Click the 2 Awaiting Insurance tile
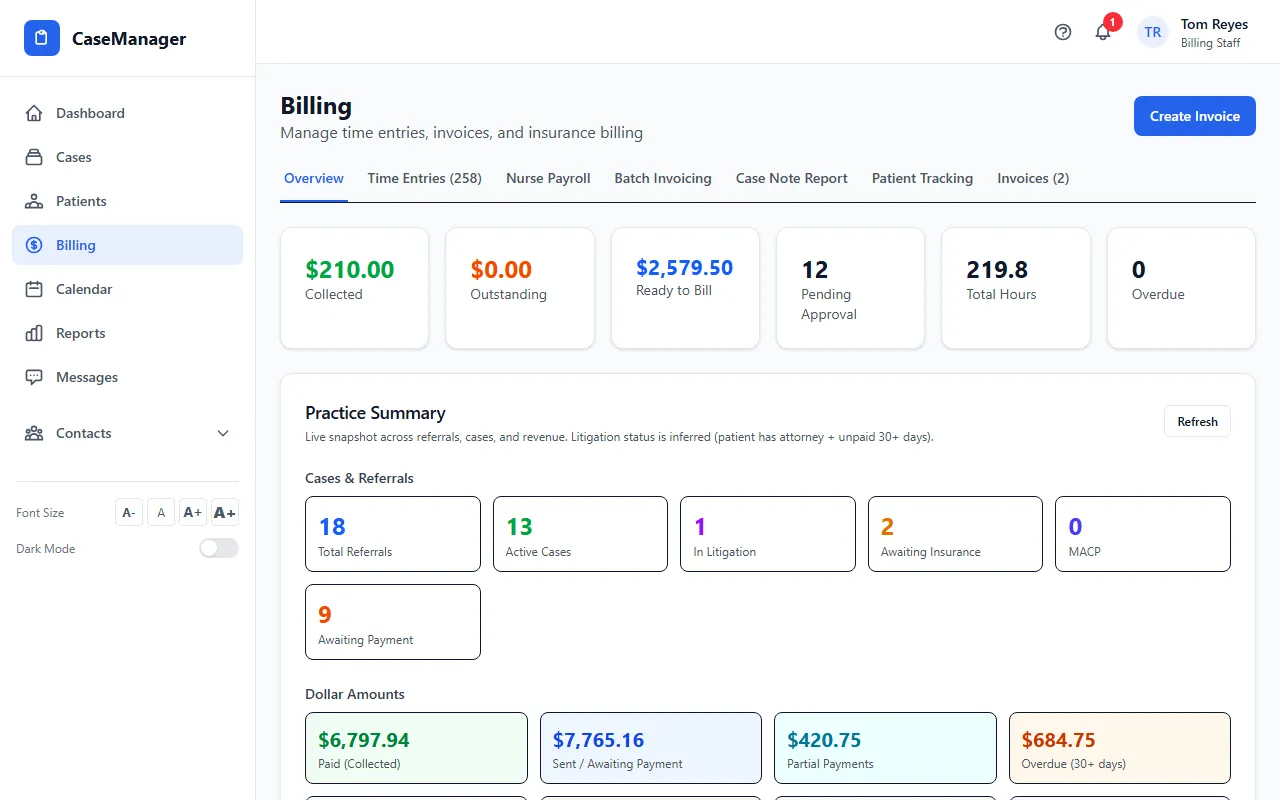 click(955, 534)
